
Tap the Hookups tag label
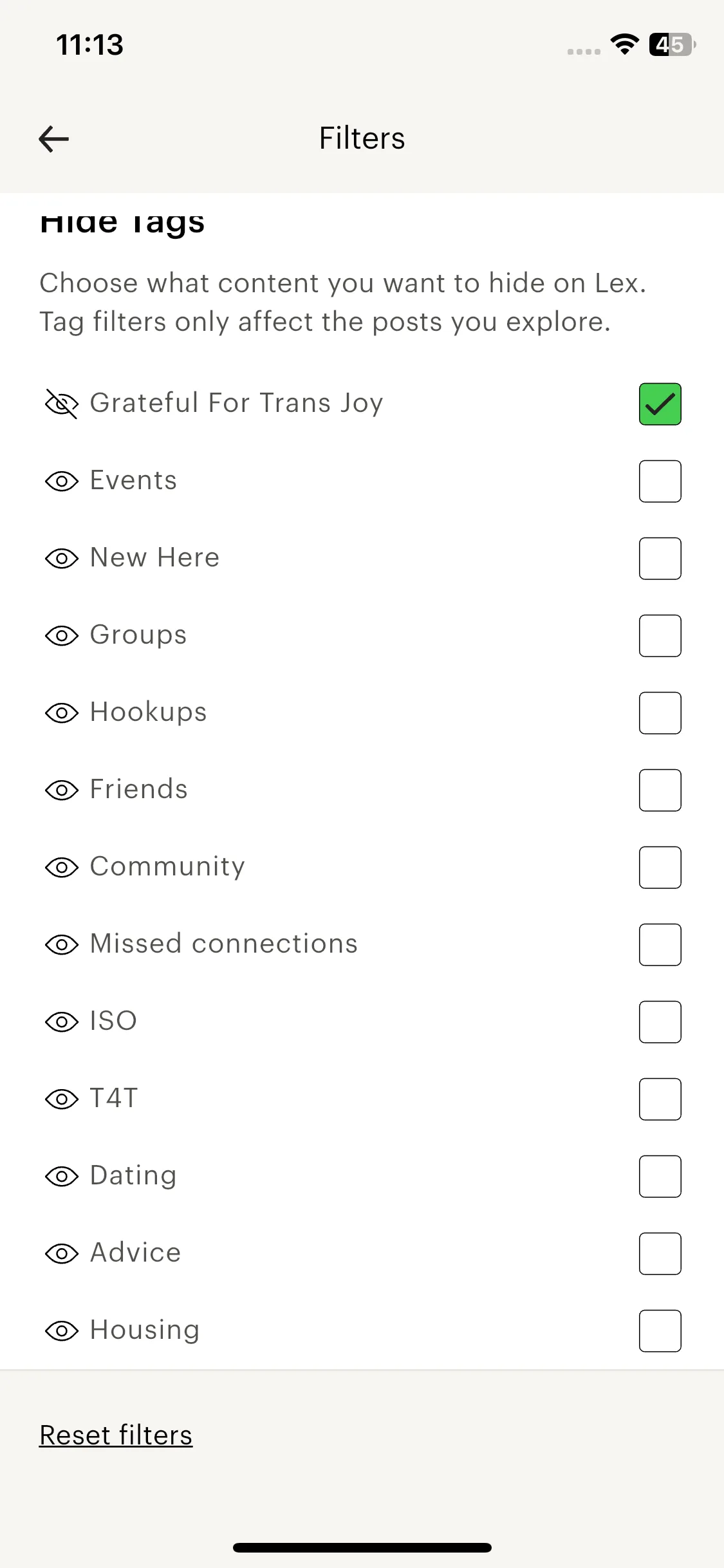[x=148, y=712]
